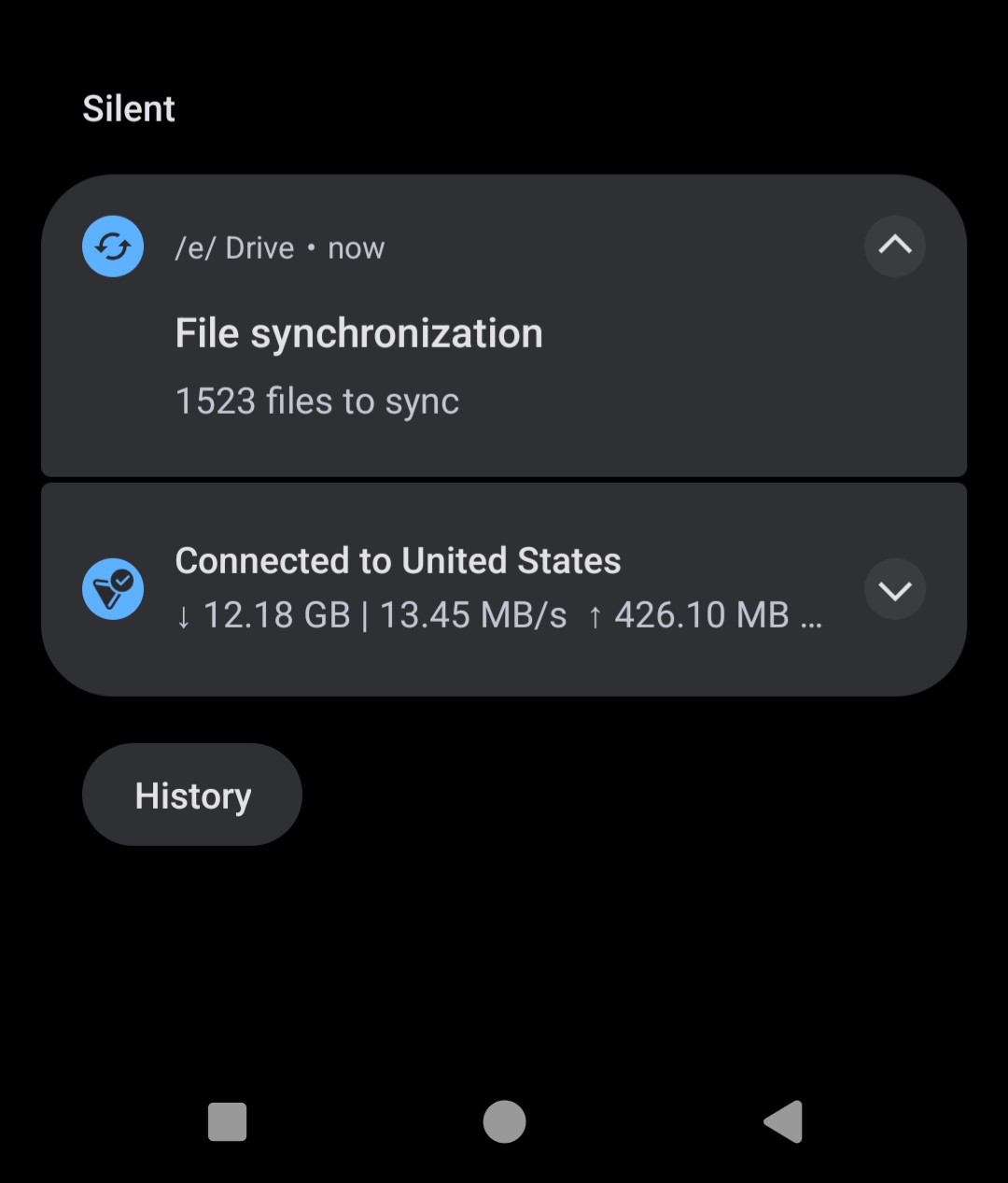This screenshot has height=1183, width=1008.
Task: Tap the truncation ellipsis in VPN stats
Action: (811, 623)
